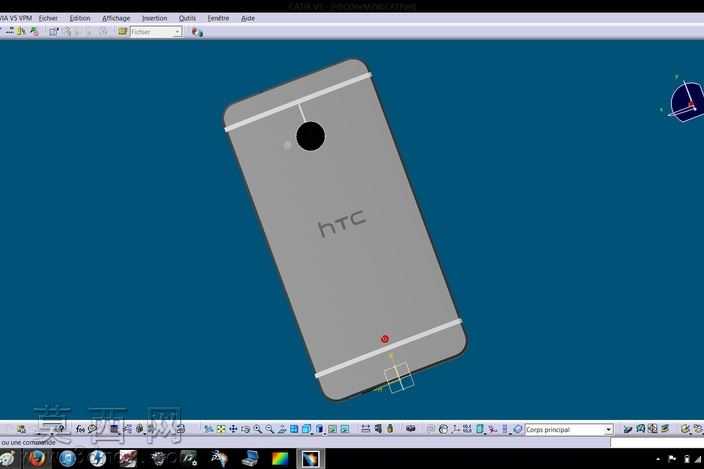The width and height of the screenshot is (704, 469).
Task: Select the Fit All In view icon
Action: pos(221,429)
